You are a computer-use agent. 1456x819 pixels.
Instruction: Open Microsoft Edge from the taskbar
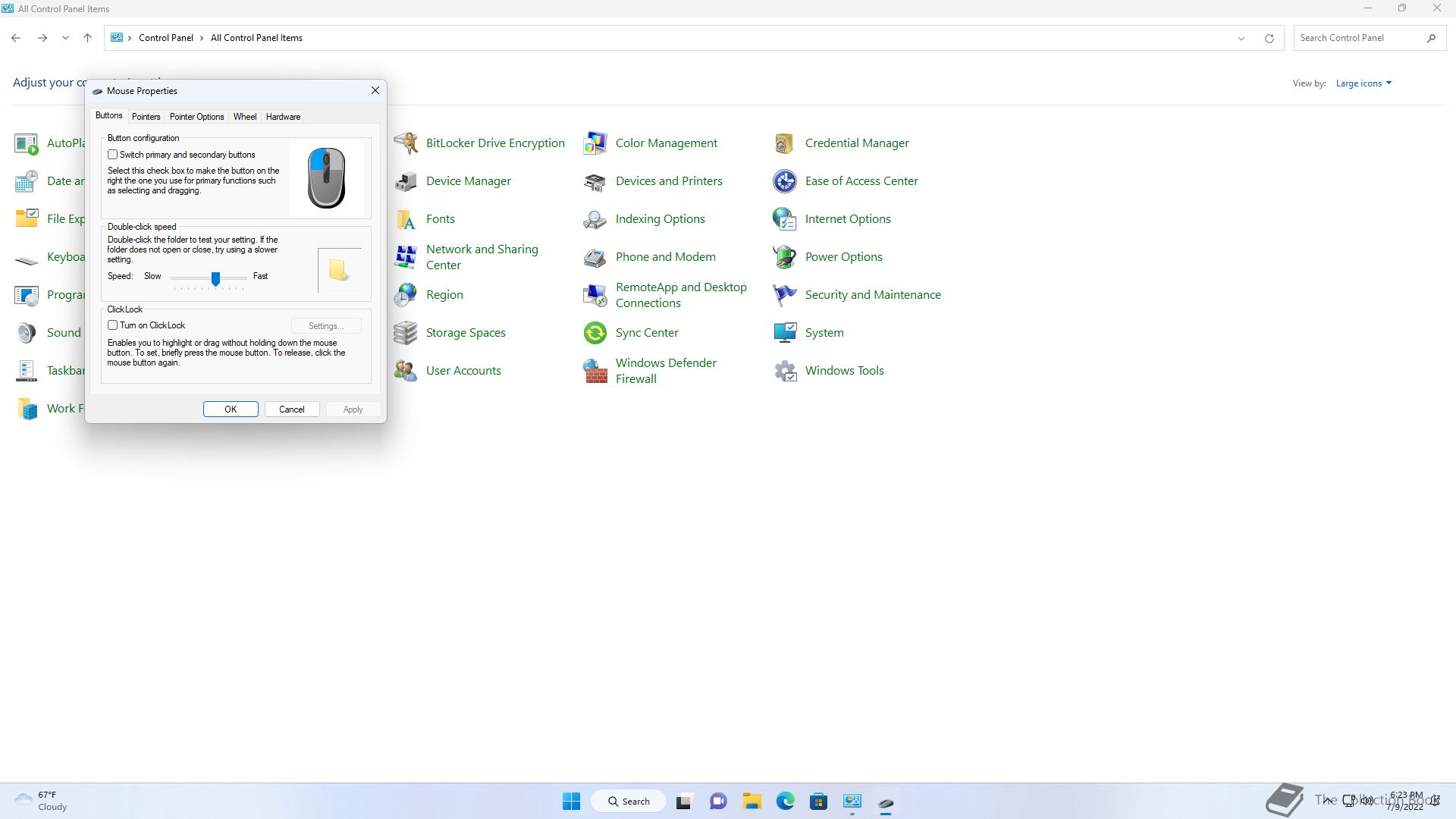coord(785,802)
